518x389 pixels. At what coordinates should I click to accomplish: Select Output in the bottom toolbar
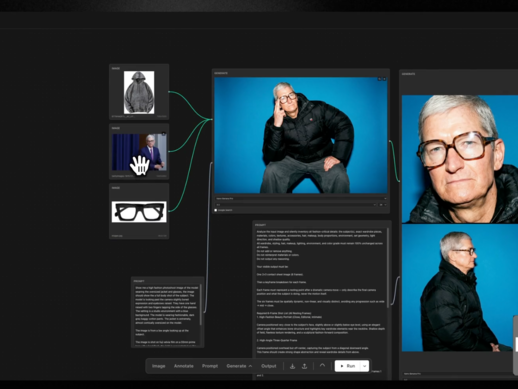269,366
